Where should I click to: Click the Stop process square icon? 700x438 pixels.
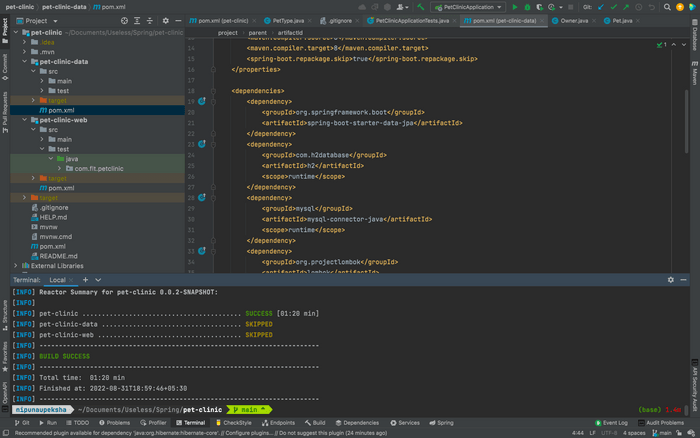tap(571, 7)
